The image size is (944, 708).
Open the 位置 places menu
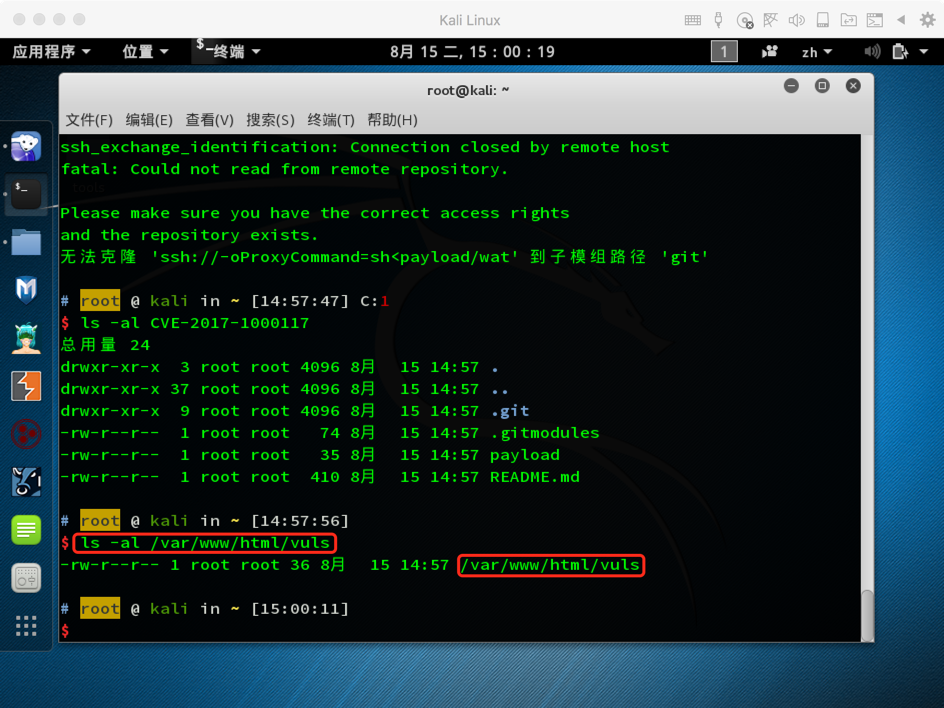[145, 52]
